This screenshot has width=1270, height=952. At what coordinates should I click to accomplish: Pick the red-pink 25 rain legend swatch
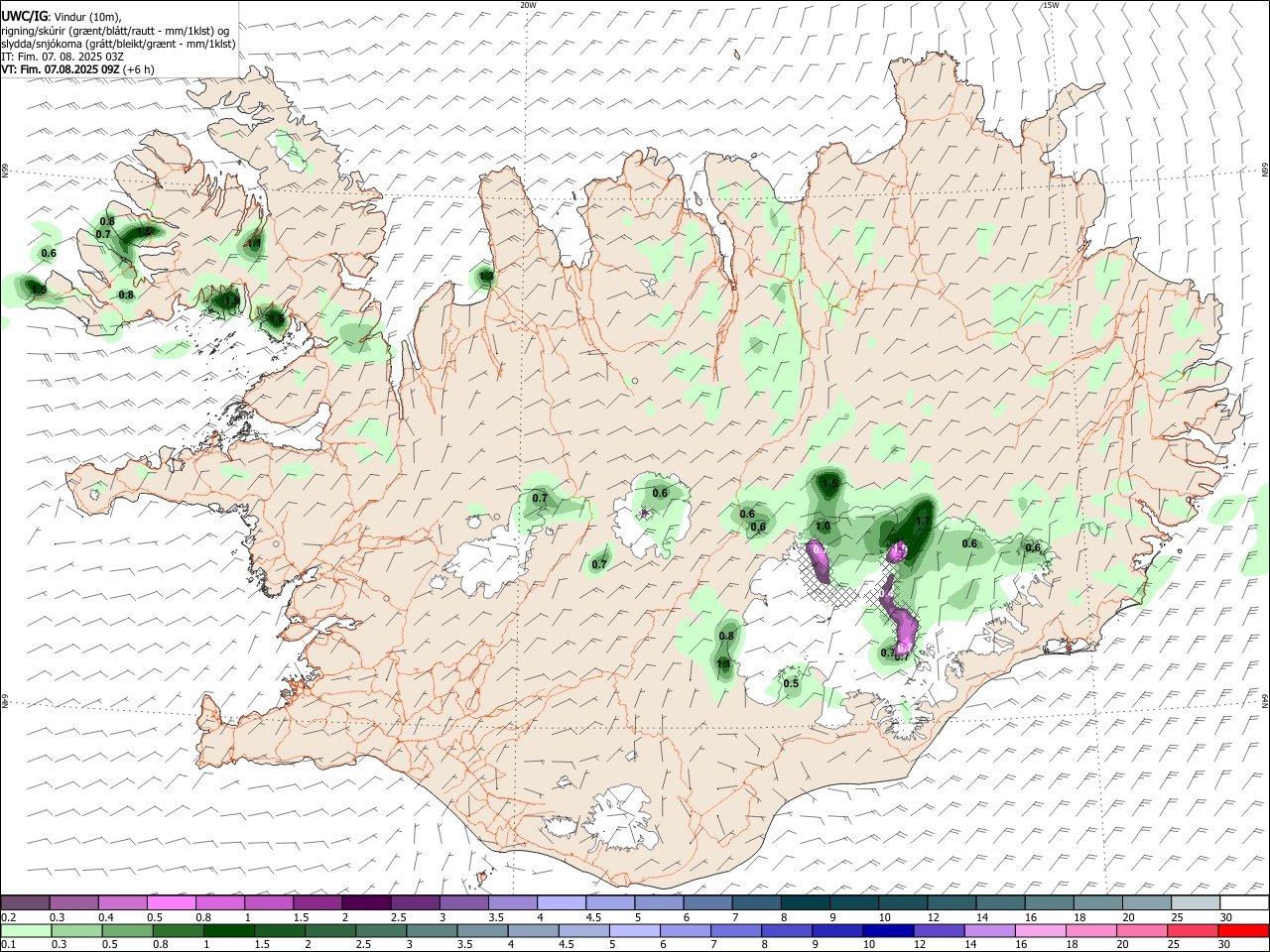pyautogui.click(x=1193, y=930)
